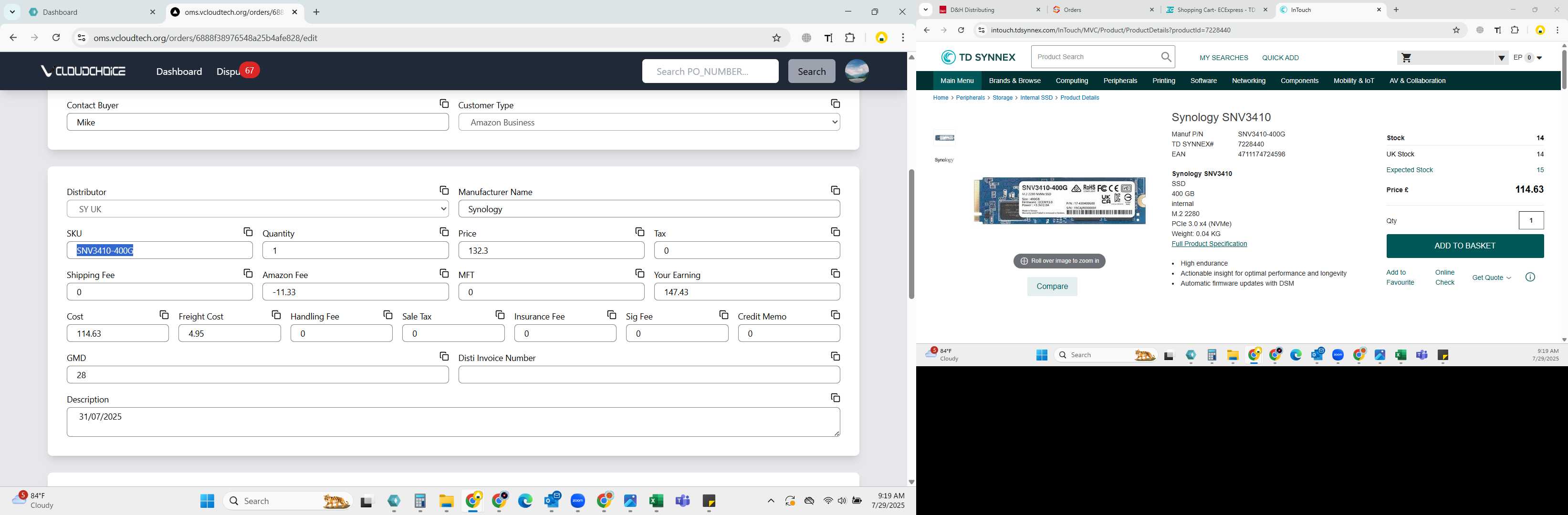Viewport: 1568px width, 515px height.
Task: Go to Dashboard in CloudChoice navbar
Action: point(179,71)
